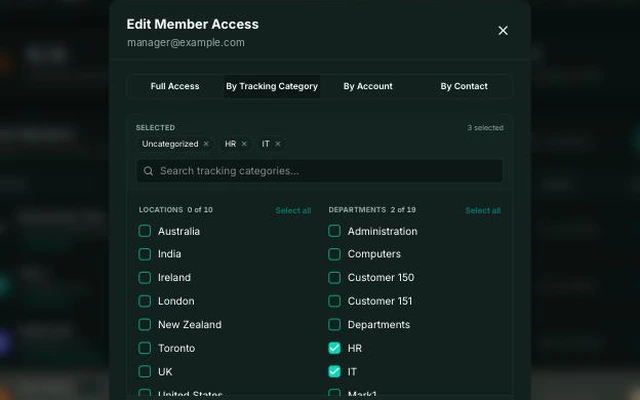Check the New Zealand location

click(x=144, y=325)
